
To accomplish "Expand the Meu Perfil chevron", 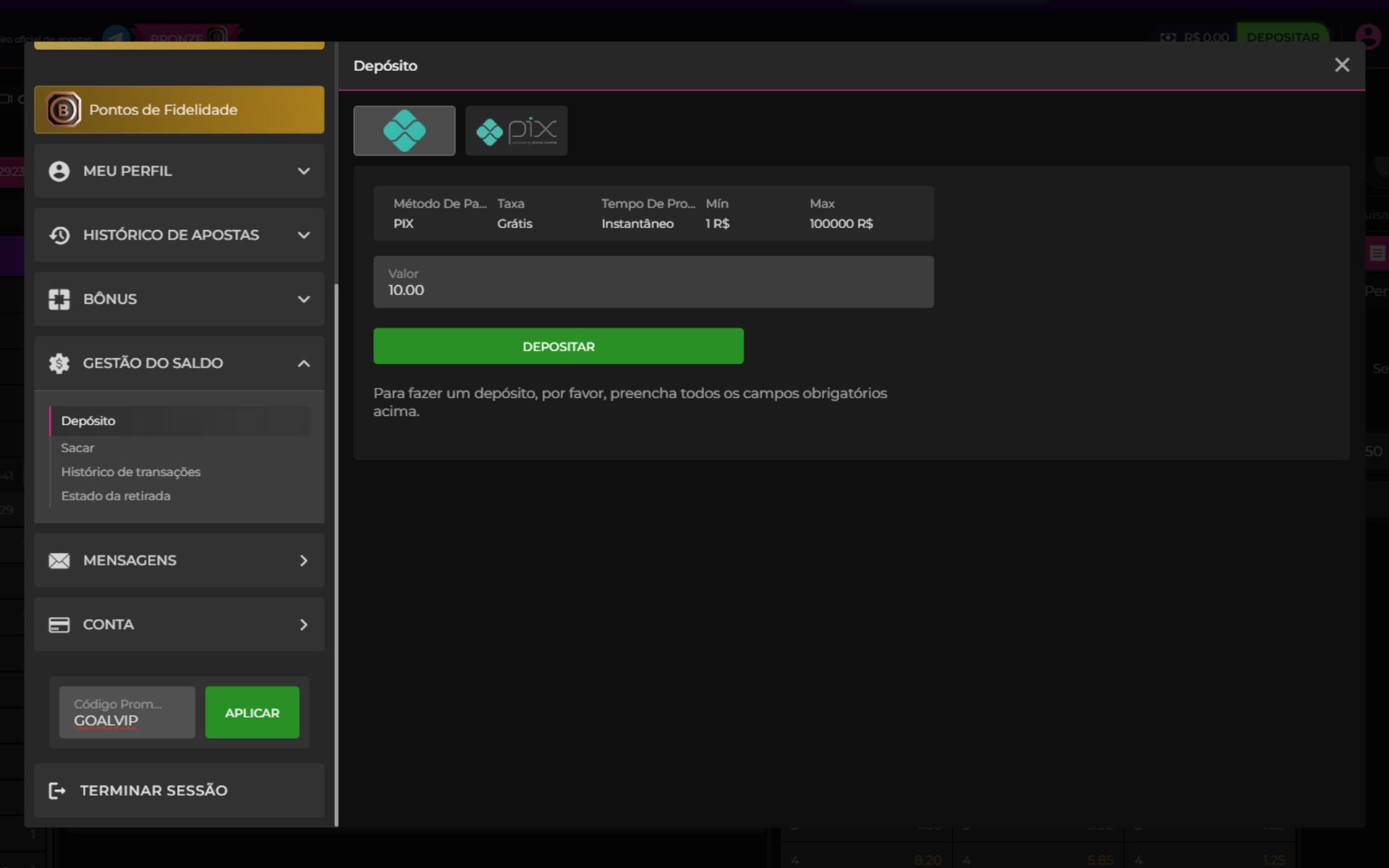I will pyautogui.click(x=304, y=171).
